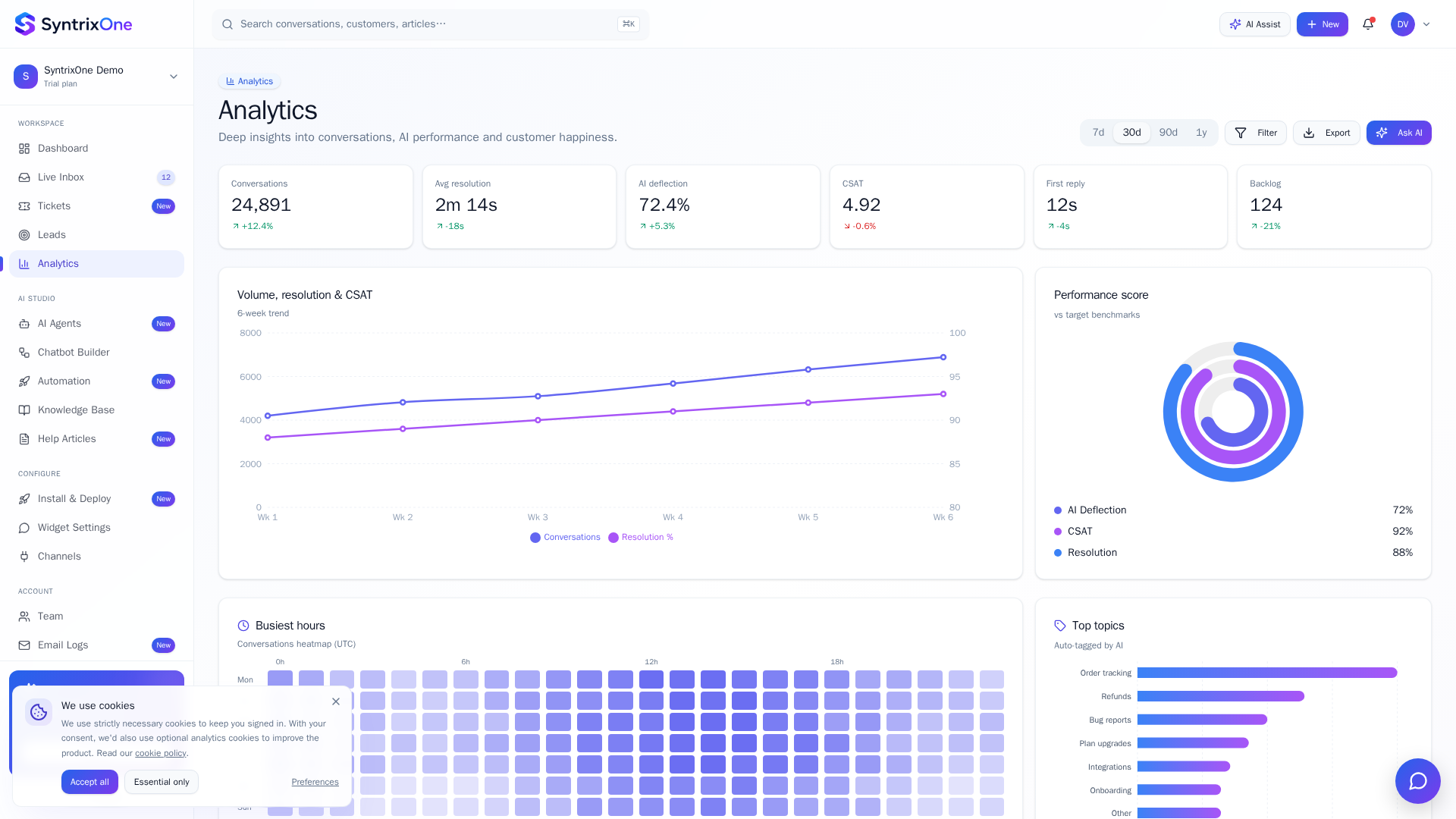Image resolution: width=1456 pixels, height=819 pixels.
Task: Open the user menu chevron
Action: tap(1426, 24)
